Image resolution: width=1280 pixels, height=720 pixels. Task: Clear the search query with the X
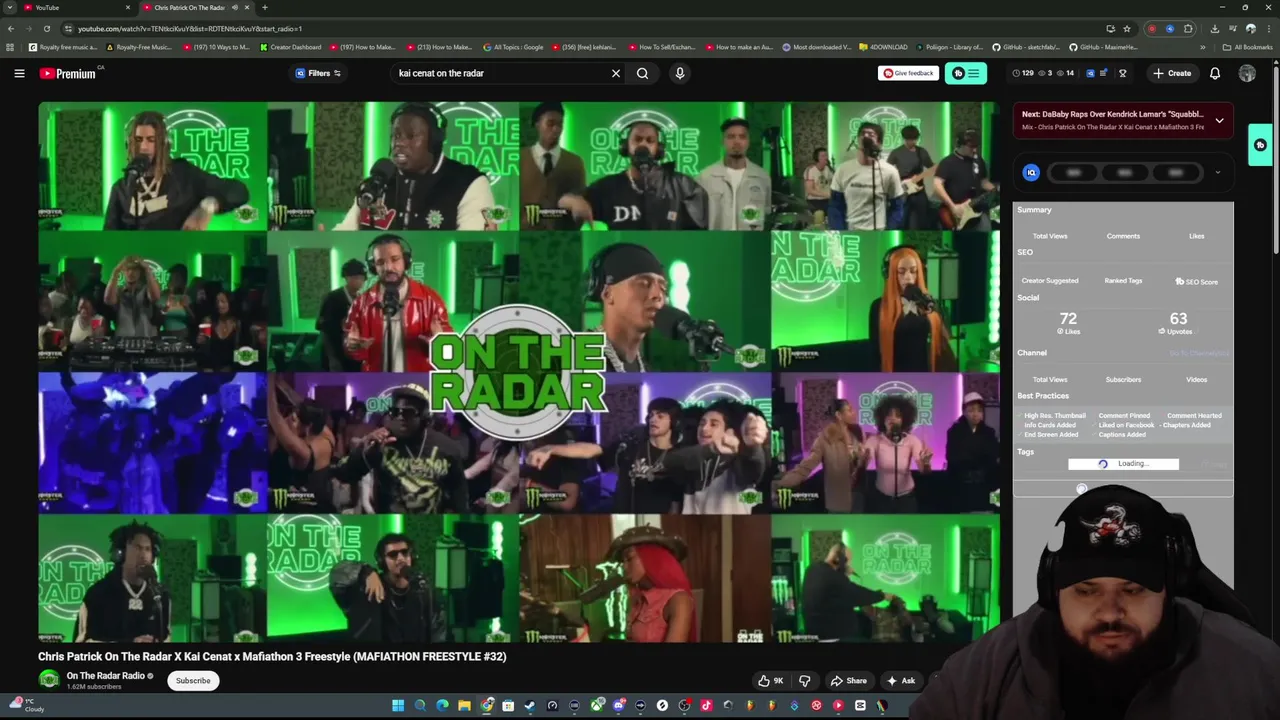tap(616, 73)
